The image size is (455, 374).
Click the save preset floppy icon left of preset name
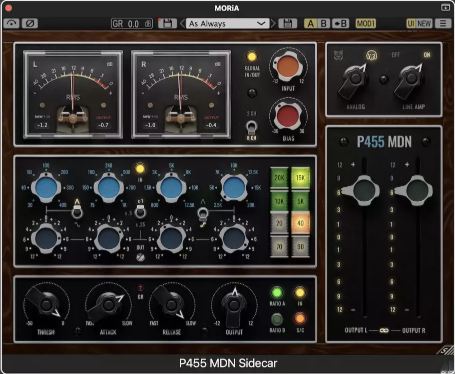pyautogui.click(x=167, y=23)
